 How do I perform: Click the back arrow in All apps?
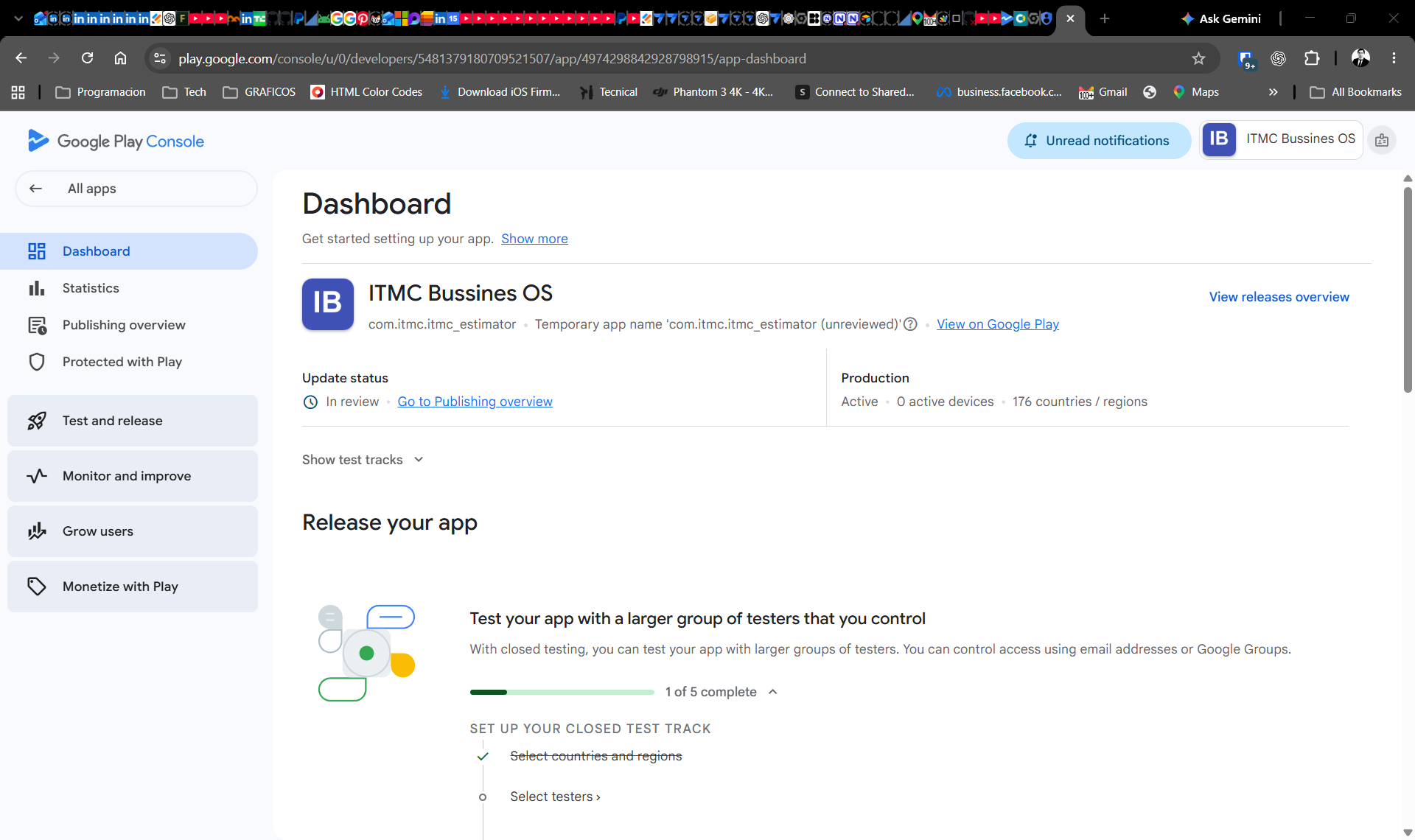[35, 189]
